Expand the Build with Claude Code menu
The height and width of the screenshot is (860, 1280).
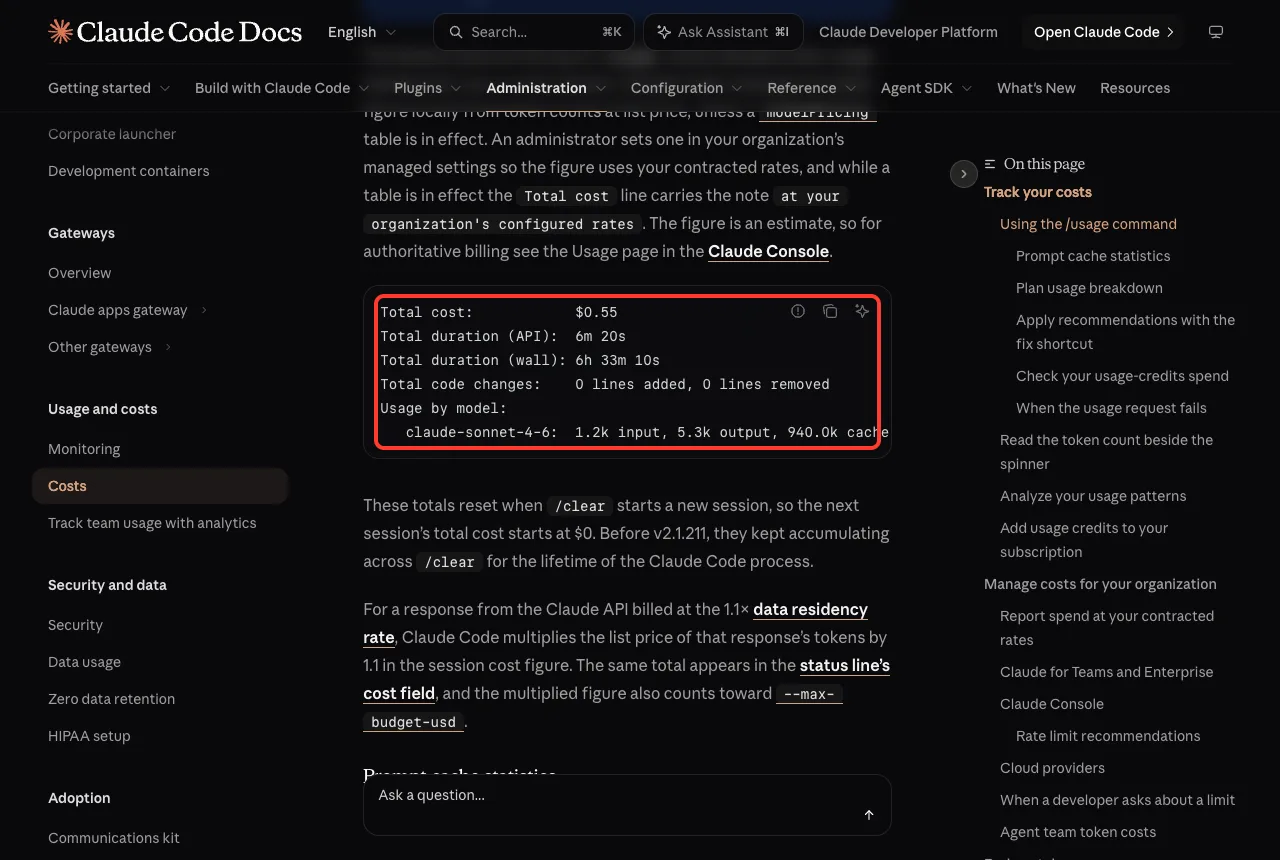[x=282, y=88]
